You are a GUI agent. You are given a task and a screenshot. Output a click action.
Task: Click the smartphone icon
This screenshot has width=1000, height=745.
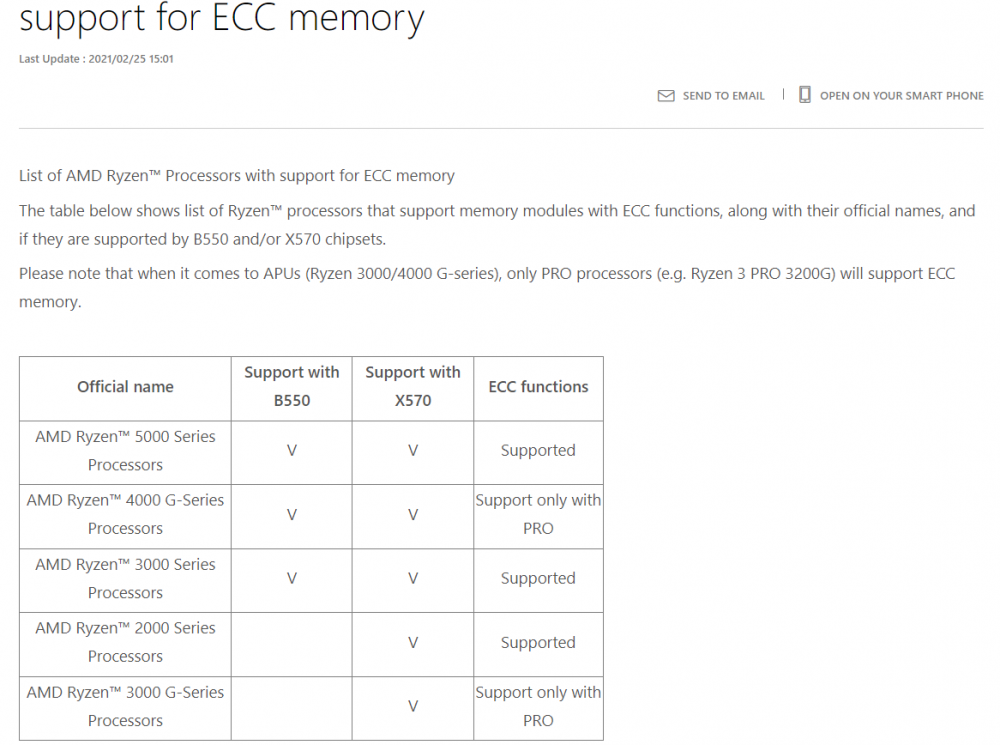tap(805, 94)
